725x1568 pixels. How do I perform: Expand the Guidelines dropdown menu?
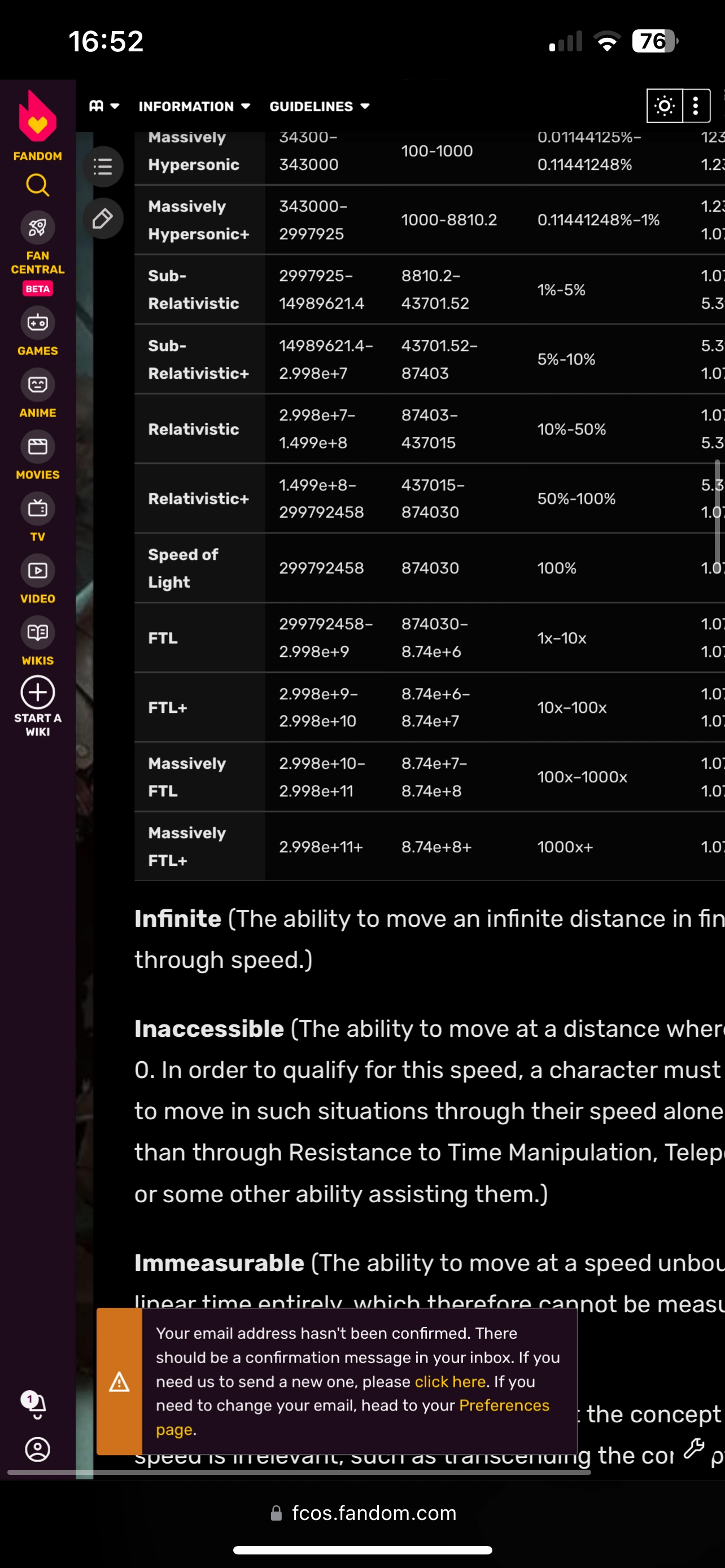point(320,107)
